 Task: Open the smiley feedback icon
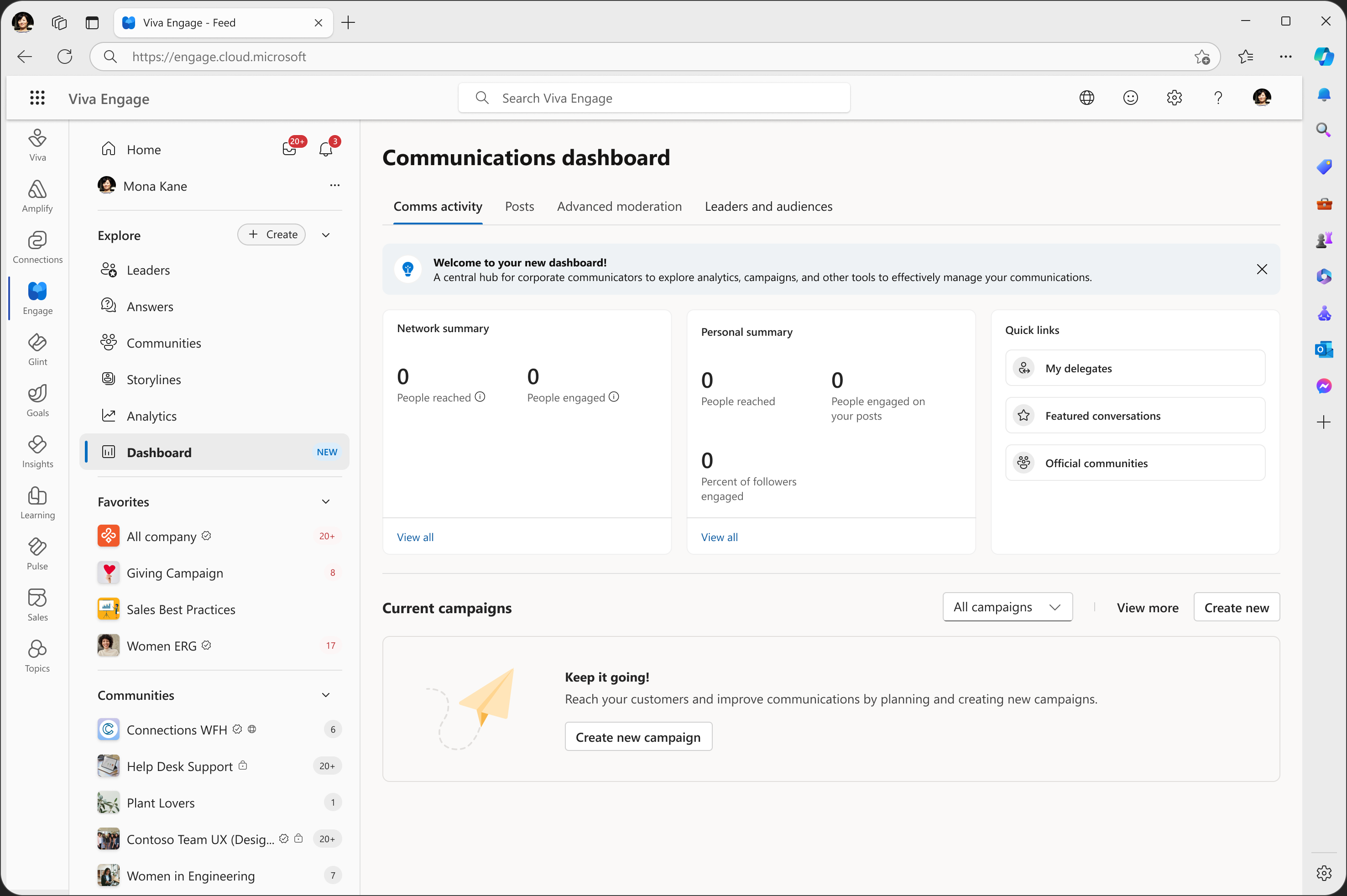1130,98
